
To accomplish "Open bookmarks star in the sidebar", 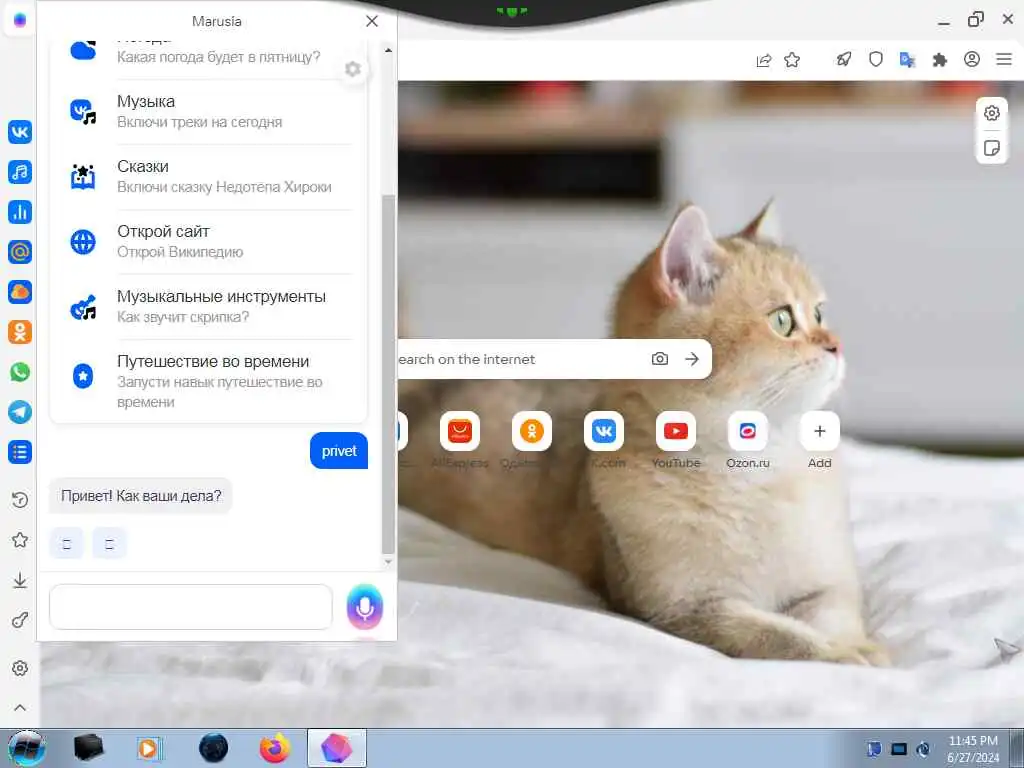I will tap(20, 540).
